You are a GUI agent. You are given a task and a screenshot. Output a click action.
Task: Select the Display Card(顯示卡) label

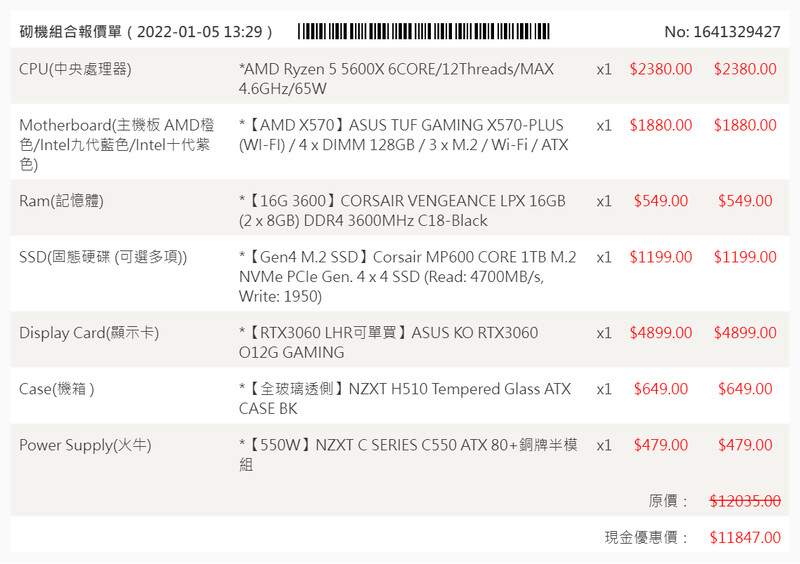pyautogui.click(x=89, y=333)
